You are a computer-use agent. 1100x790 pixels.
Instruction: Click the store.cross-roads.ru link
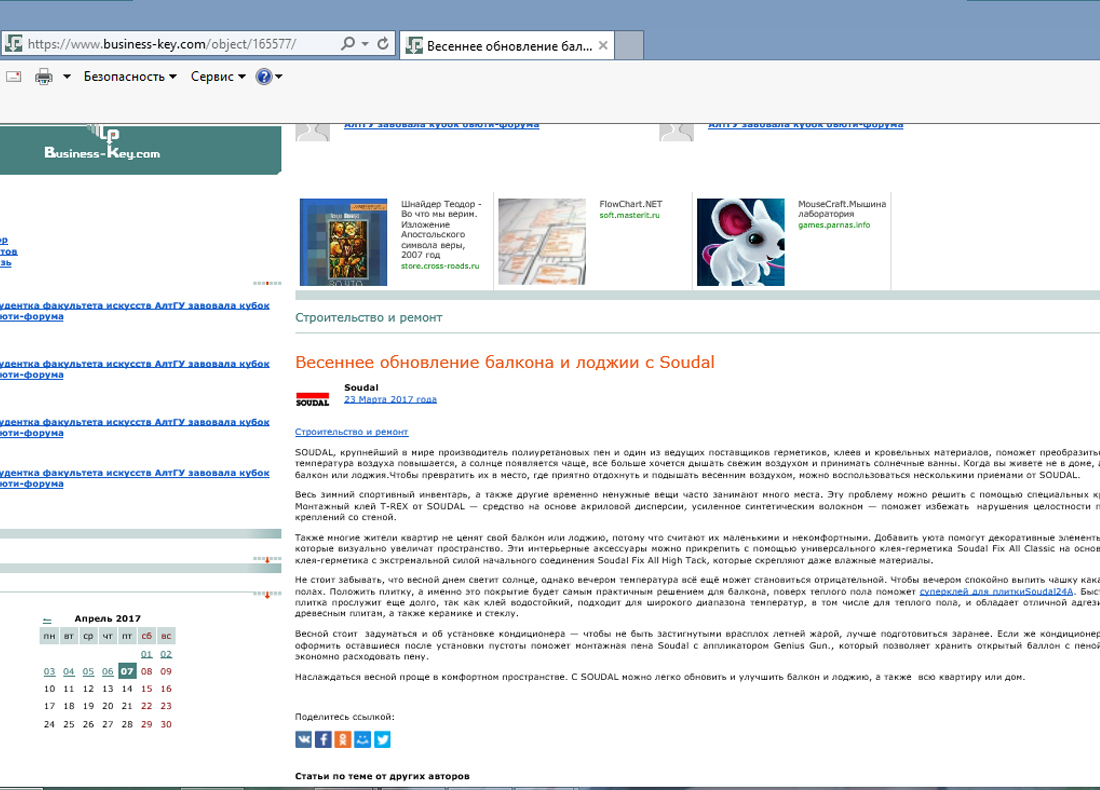440,266
